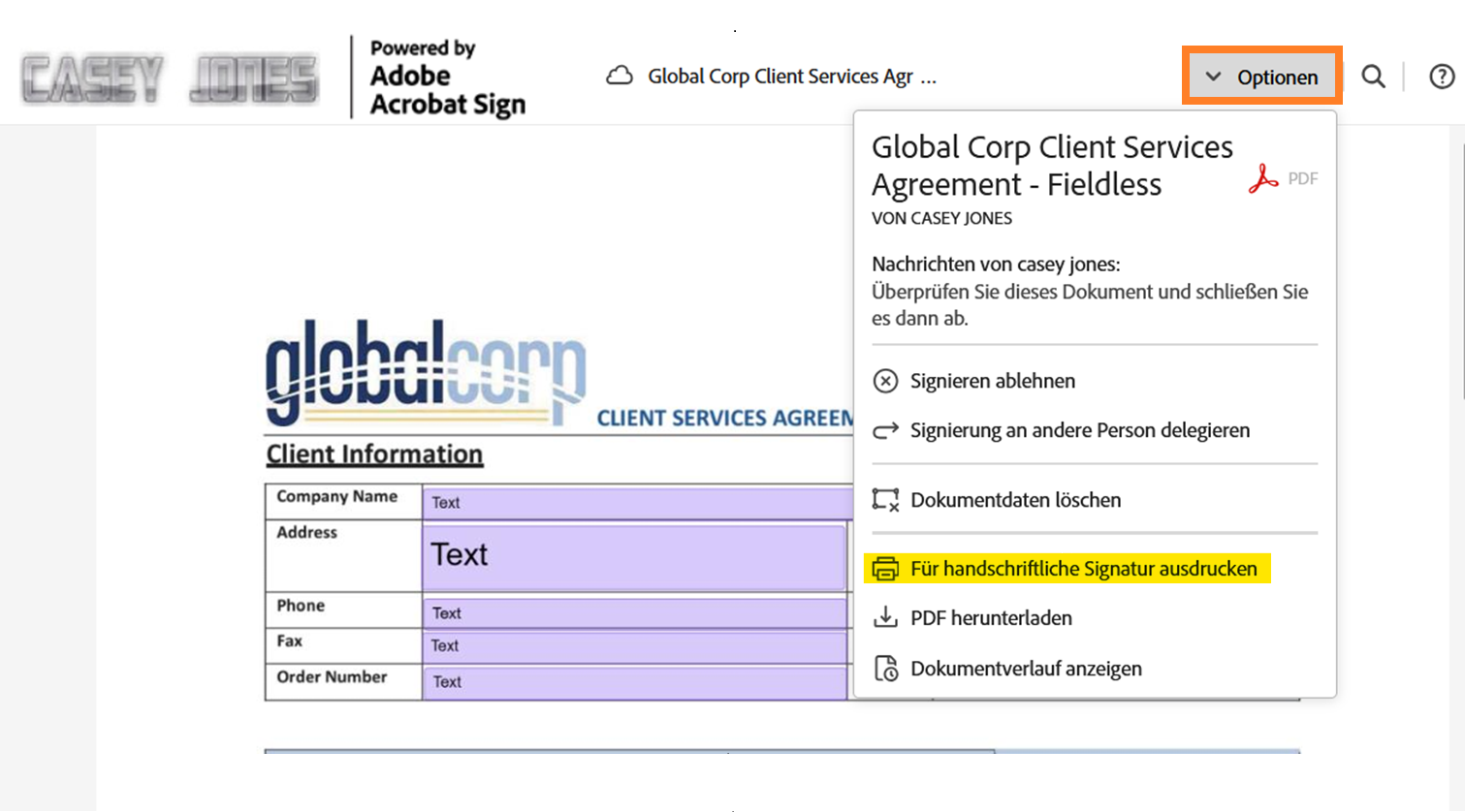Open the help question mark icon
This screenshot has height=812, width=1465.
click(x=1442, y=77)
